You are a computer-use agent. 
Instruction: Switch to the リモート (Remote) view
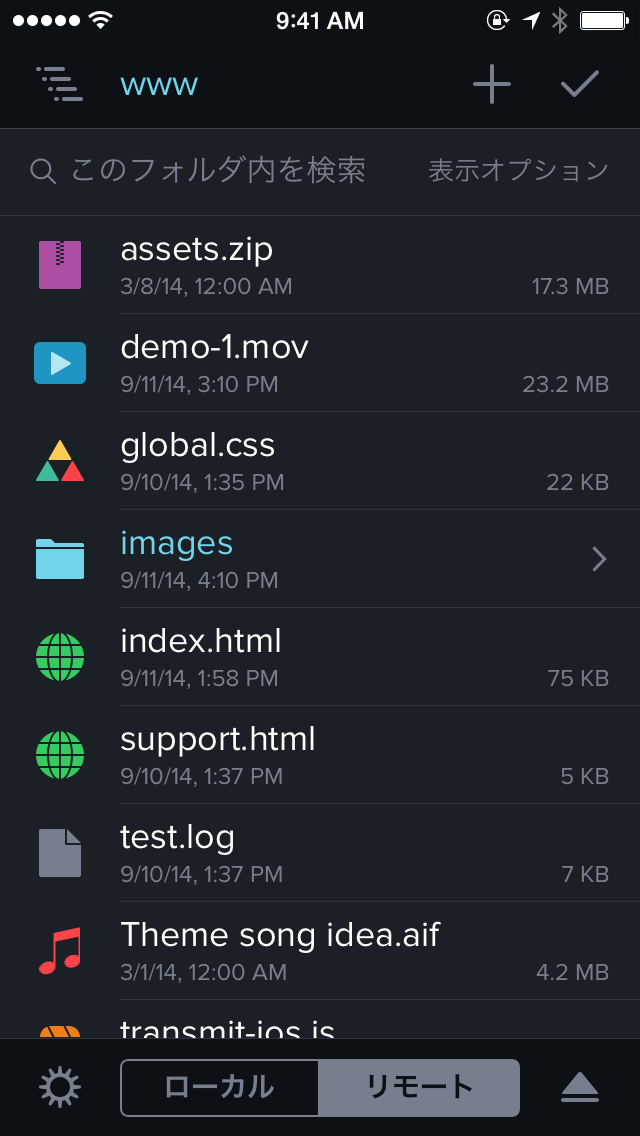[x=420, y=1087]
